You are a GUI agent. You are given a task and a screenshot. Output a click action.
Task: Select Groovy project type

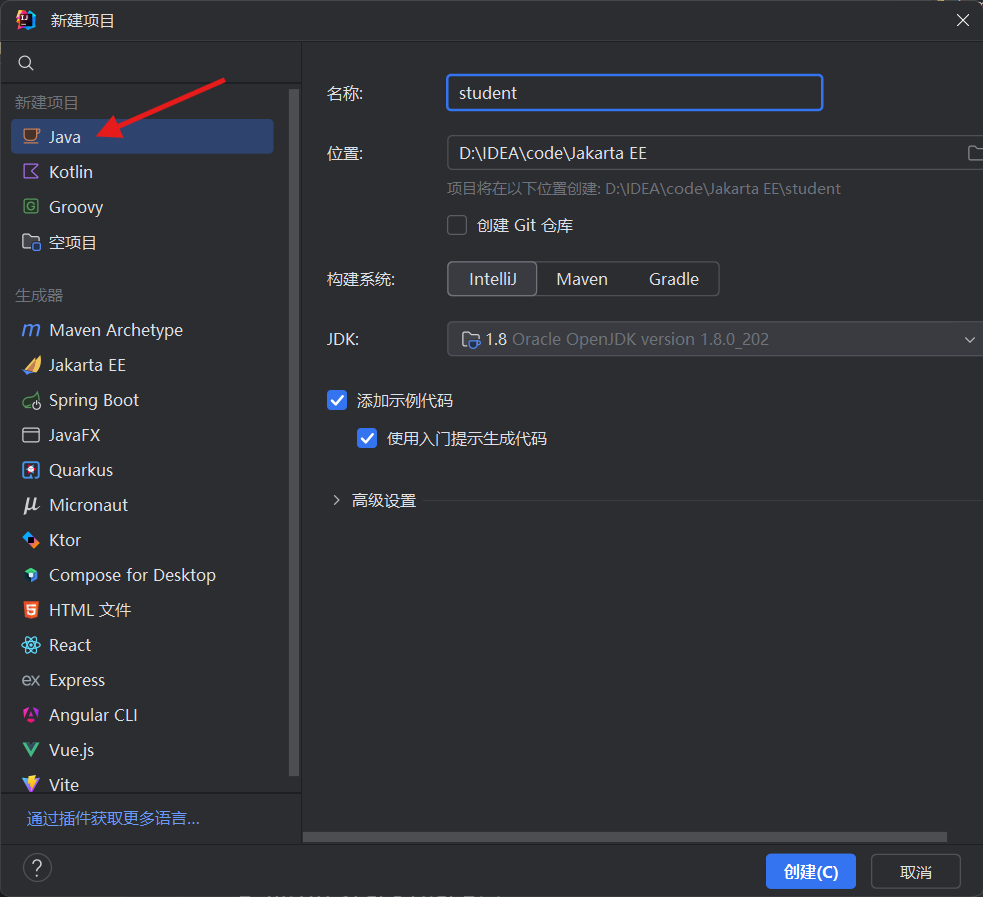point(142,206)
